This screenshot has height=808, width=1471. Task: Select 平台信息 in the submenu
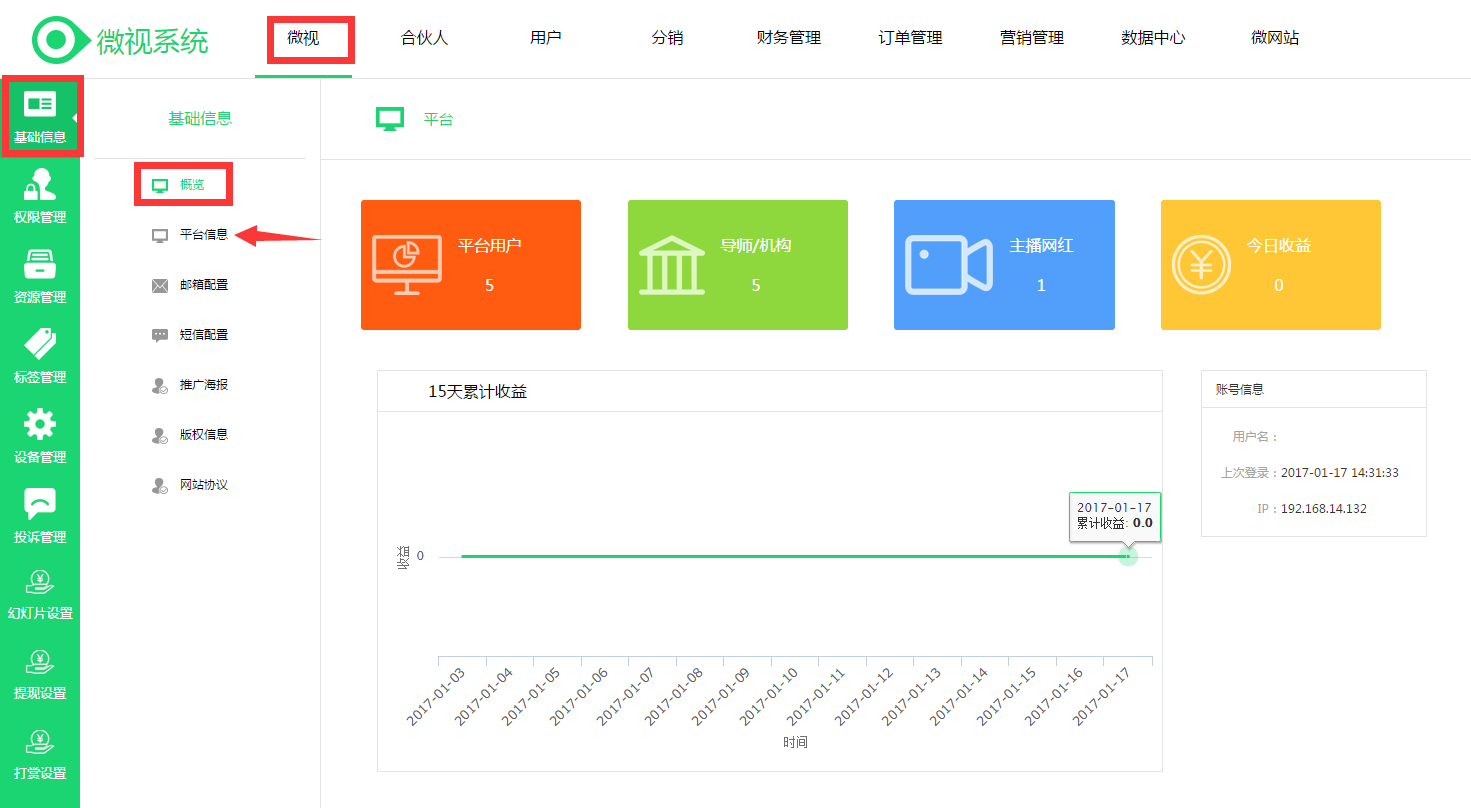click(204, 235)
